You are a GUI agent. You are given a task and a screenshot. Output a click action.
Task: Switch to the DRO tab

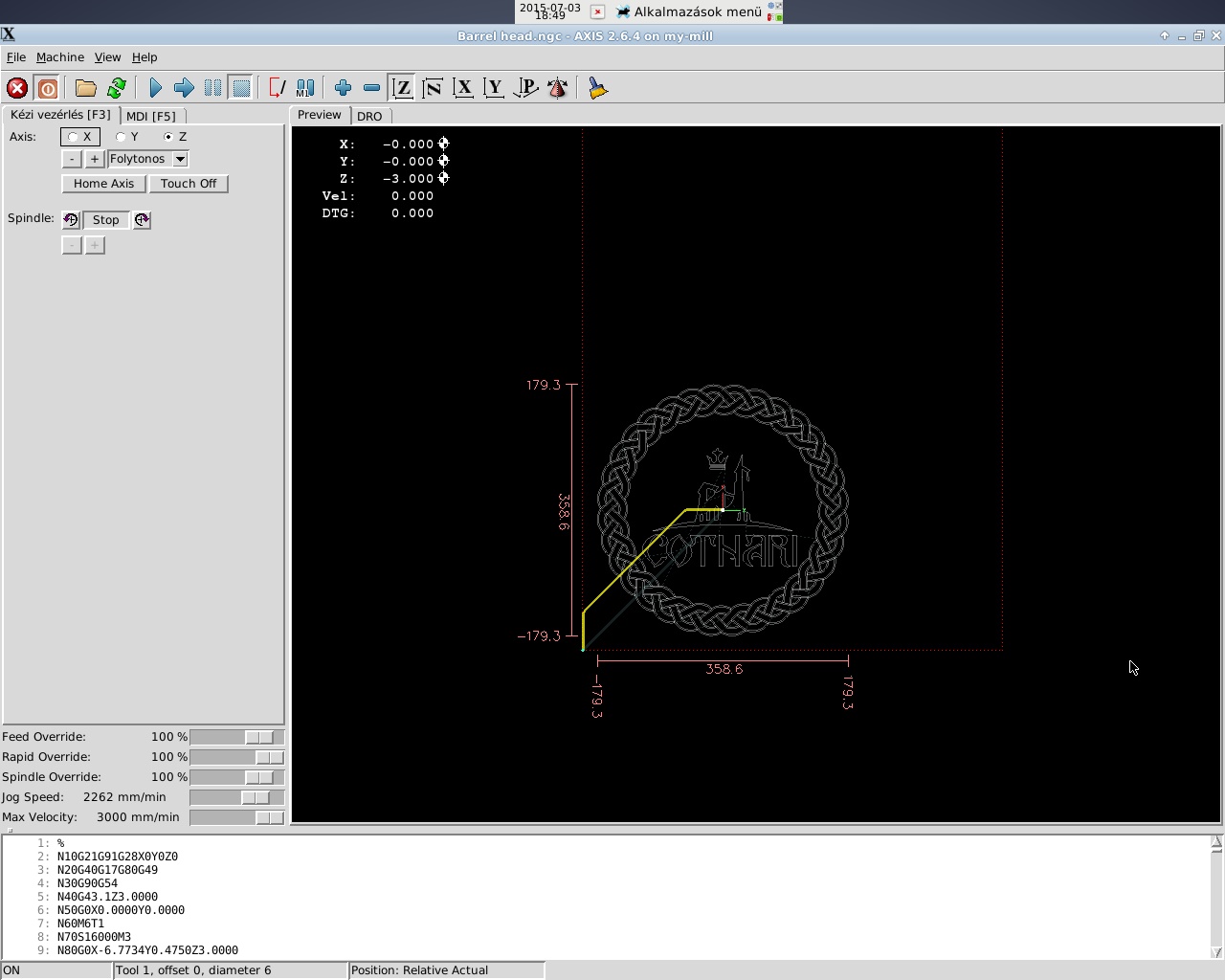point(369,116)
